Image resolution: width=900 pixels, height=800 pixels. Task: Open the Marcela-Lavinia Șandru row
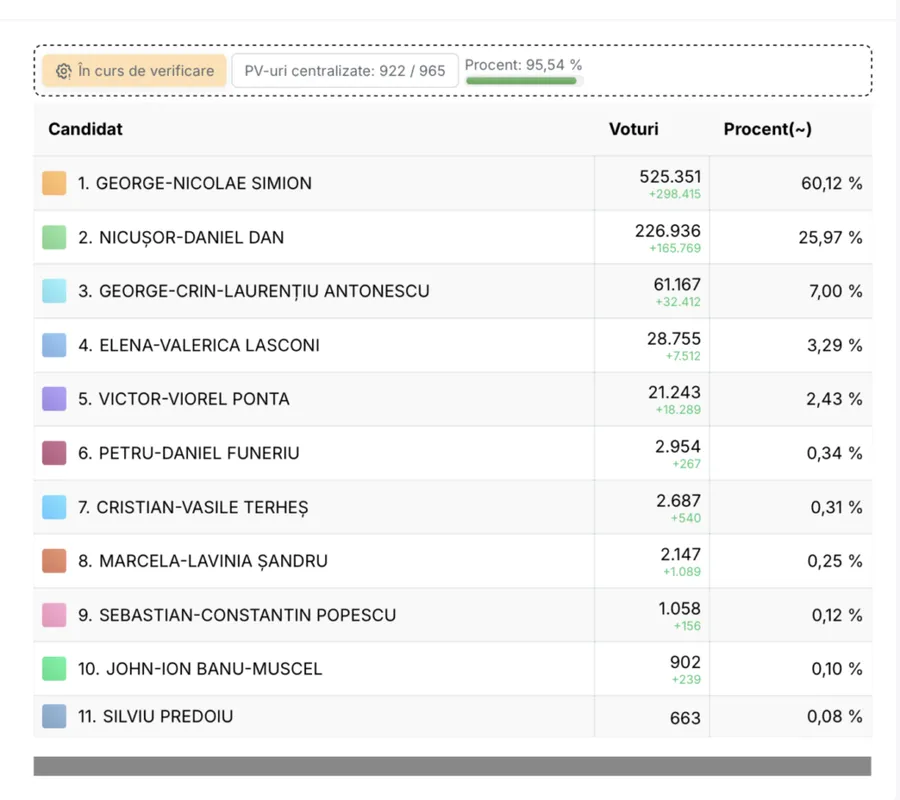coord(453,561)
